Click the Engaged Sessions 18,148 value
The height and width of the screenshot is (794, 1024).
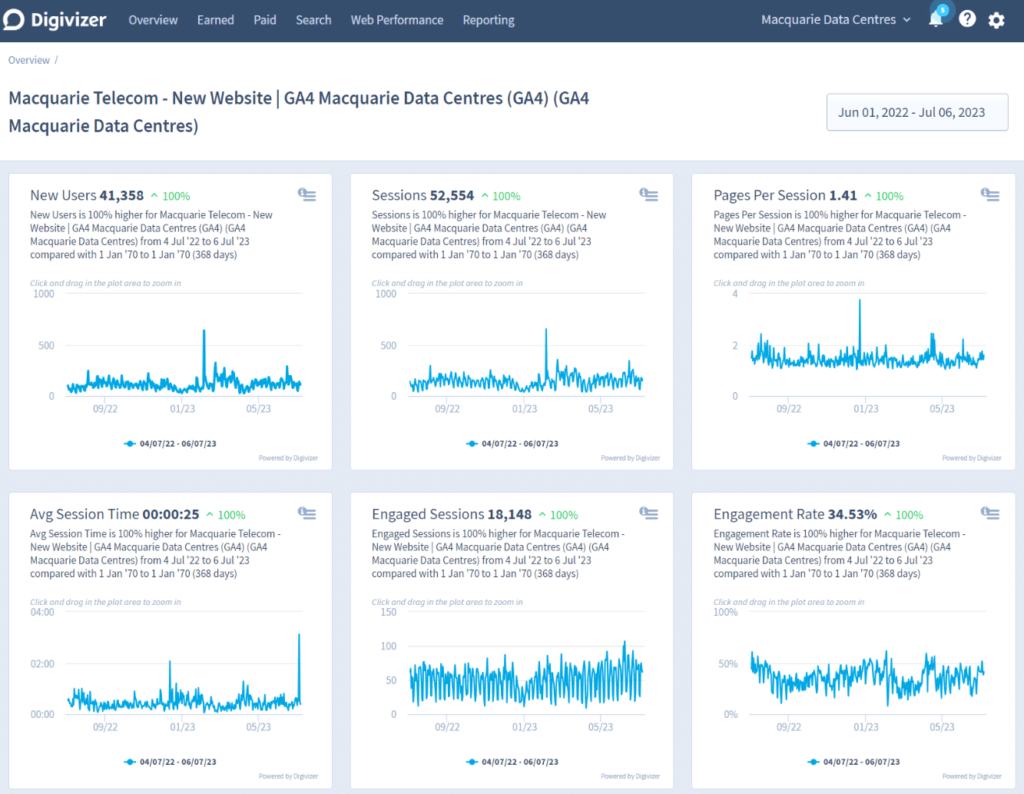coord(509,514)
